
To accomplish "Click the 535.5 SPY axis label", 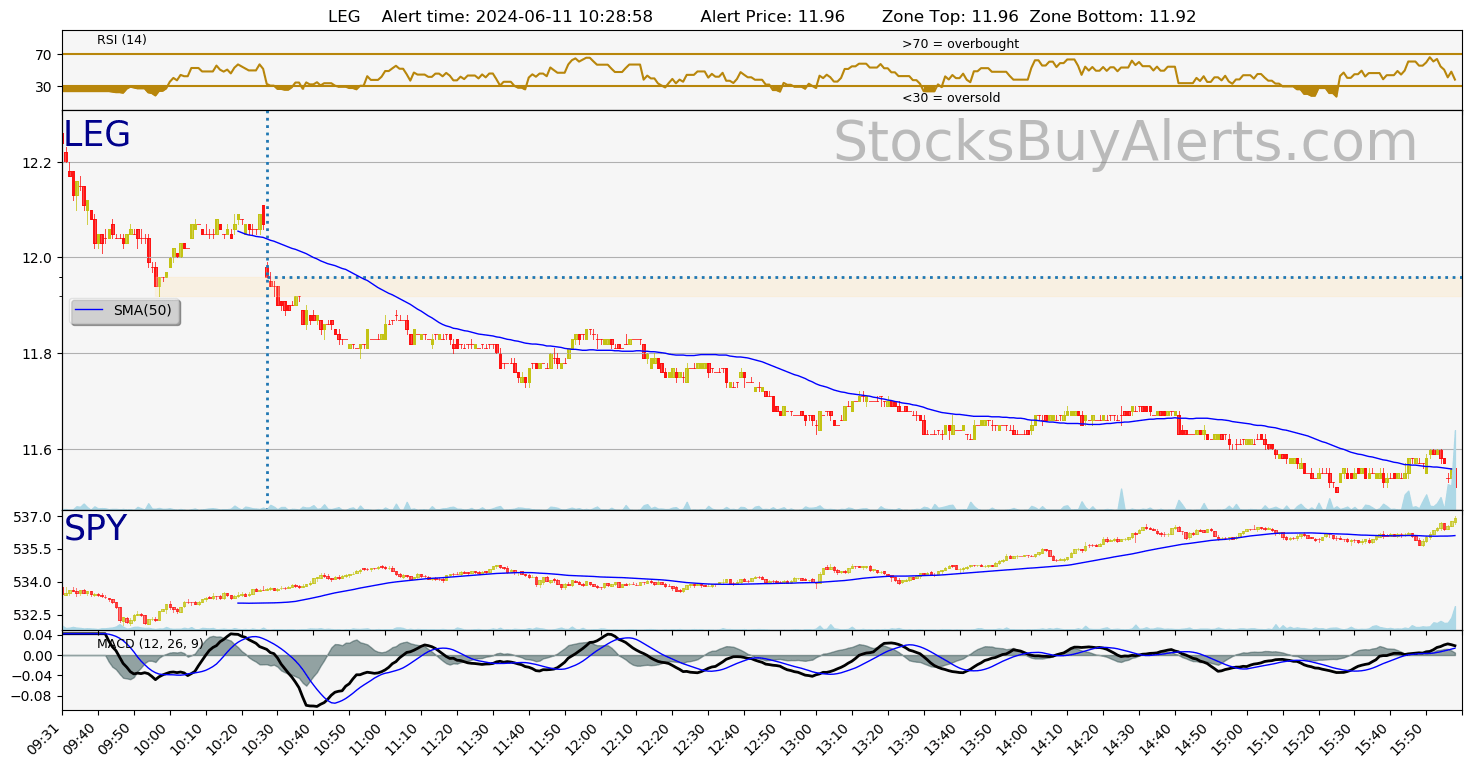I will click(33, 549).
